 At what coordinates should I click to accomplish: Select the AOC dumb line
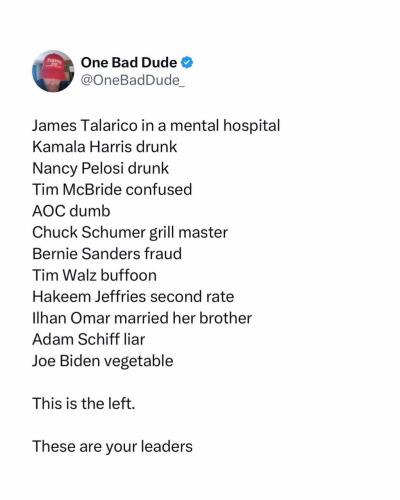point(71,211)
